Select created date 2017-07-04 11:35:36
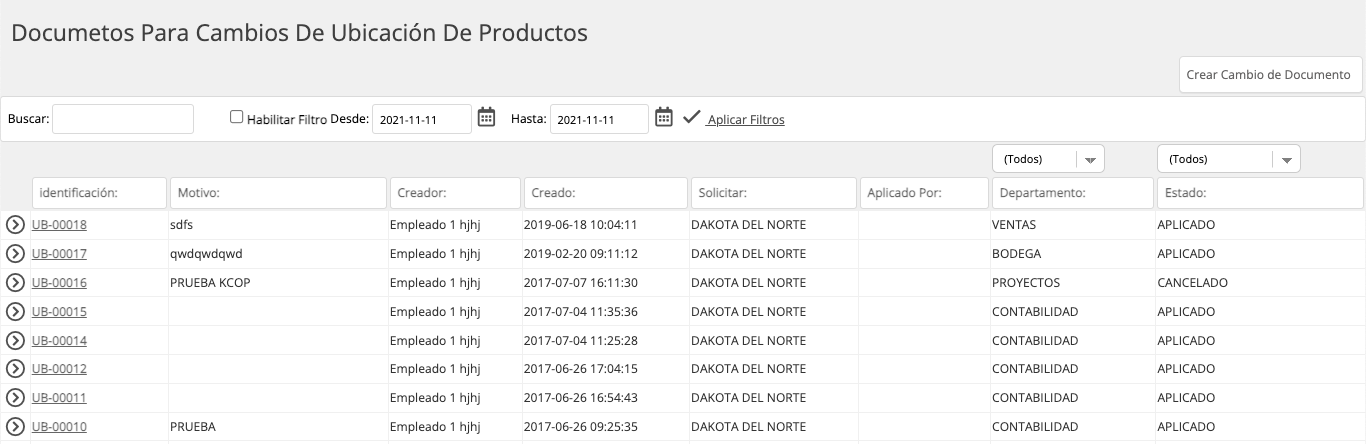The width and height of the screenshot is (1366, 444). 581,312
